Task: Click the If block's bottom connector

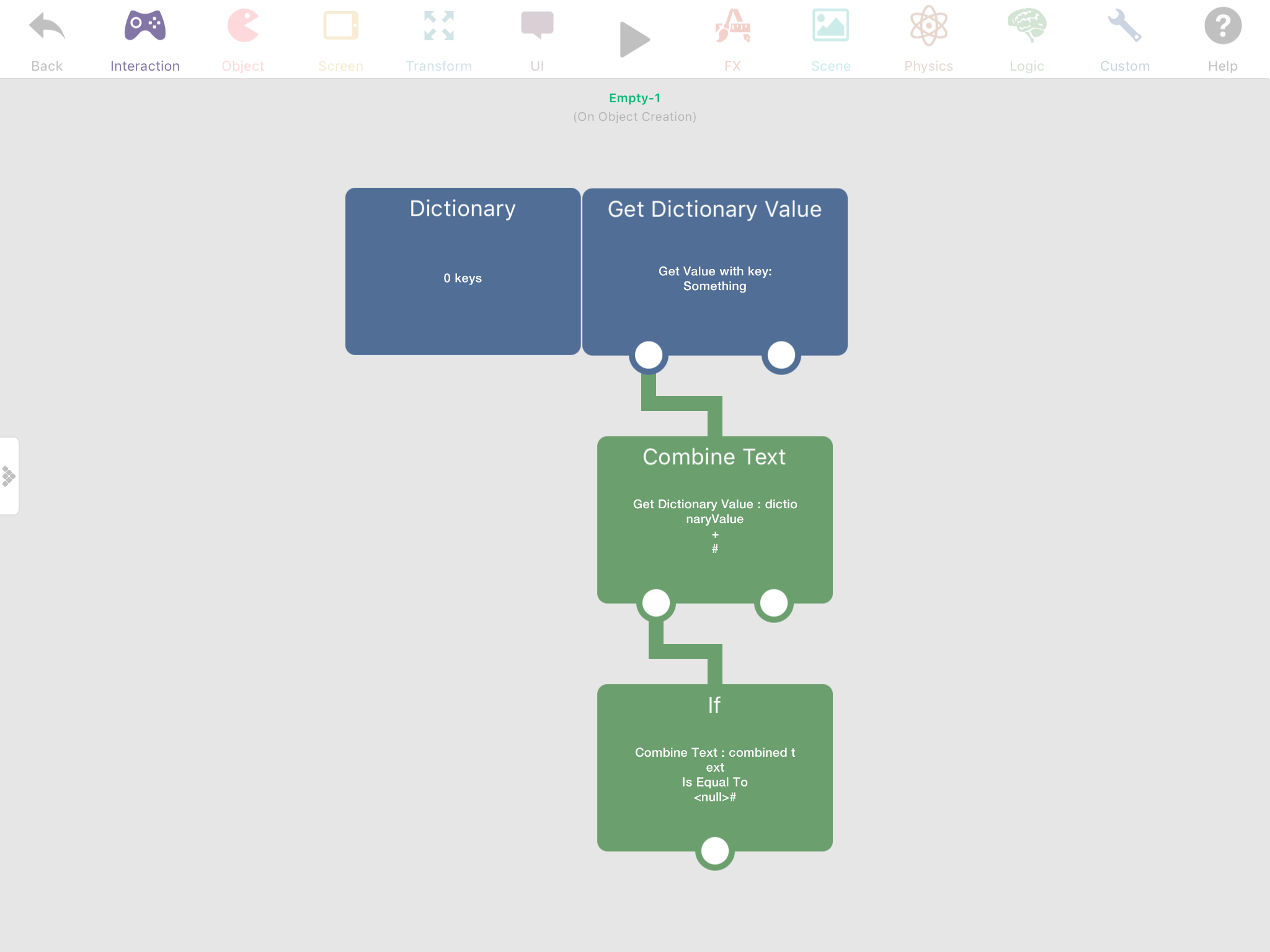Action: click(714, 851)
